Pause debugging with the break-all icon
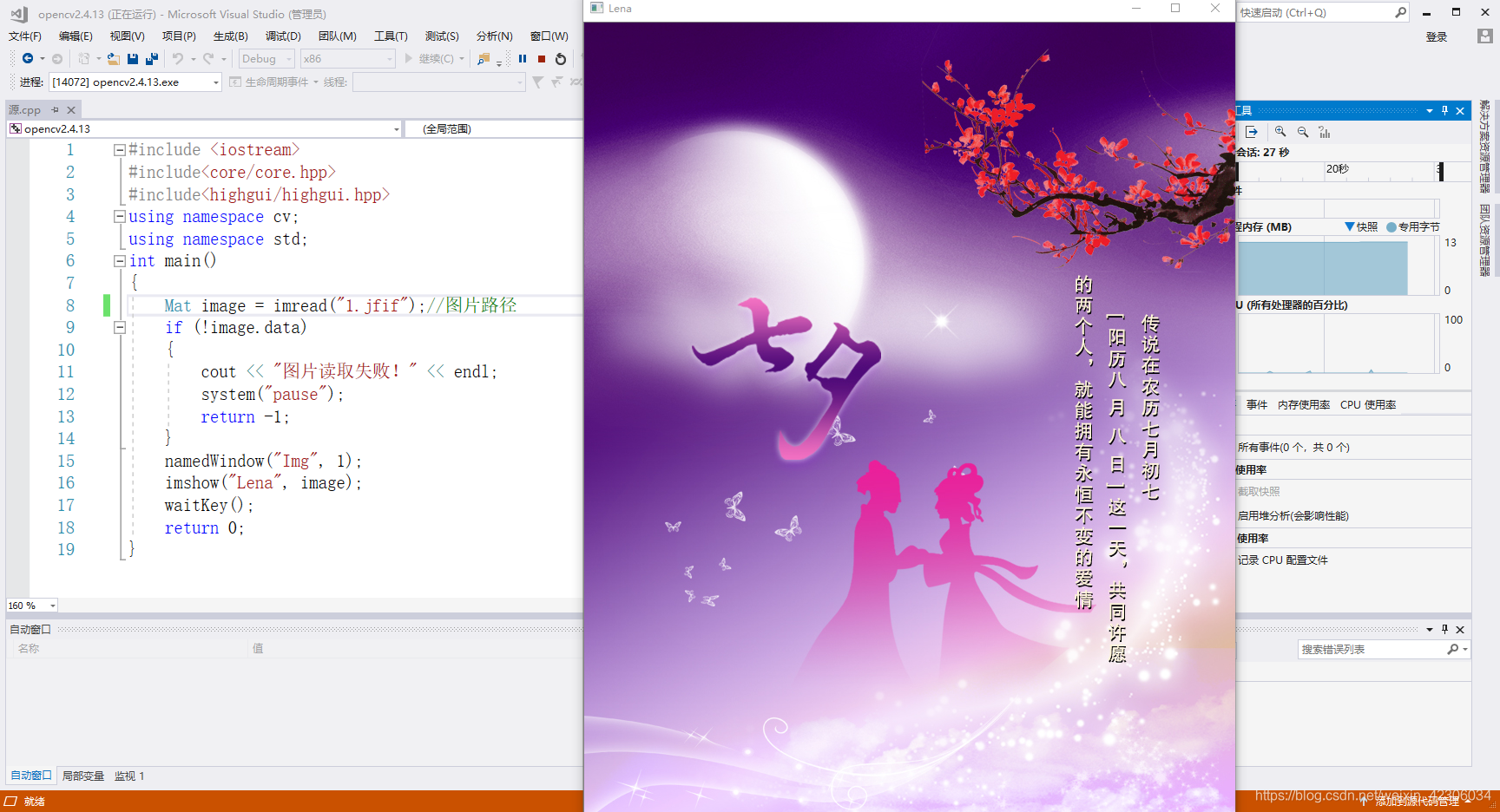1500x812 pixels. [x=523, y=58]
